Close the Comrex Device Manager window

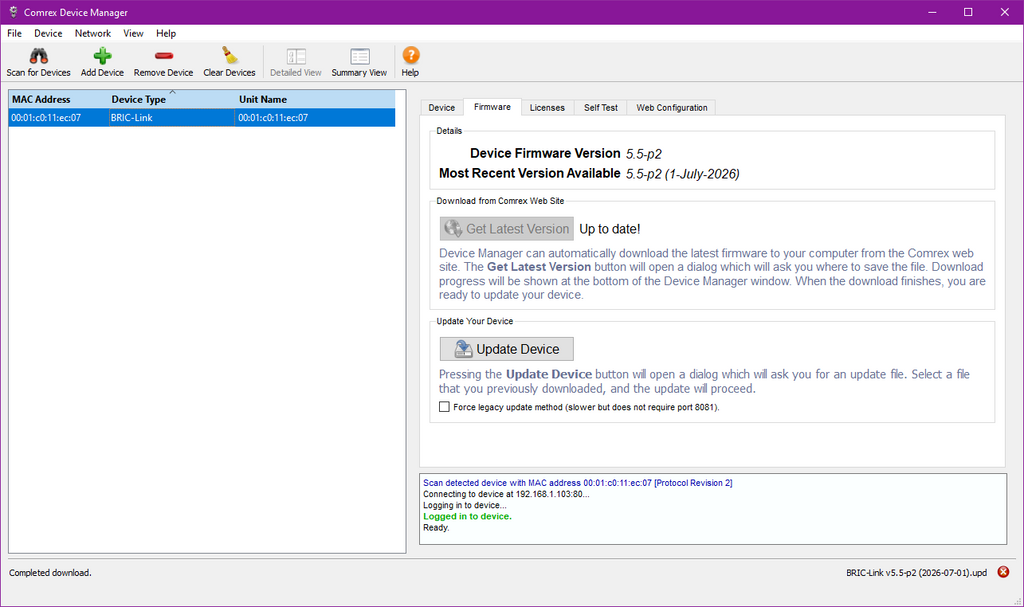1005,12
